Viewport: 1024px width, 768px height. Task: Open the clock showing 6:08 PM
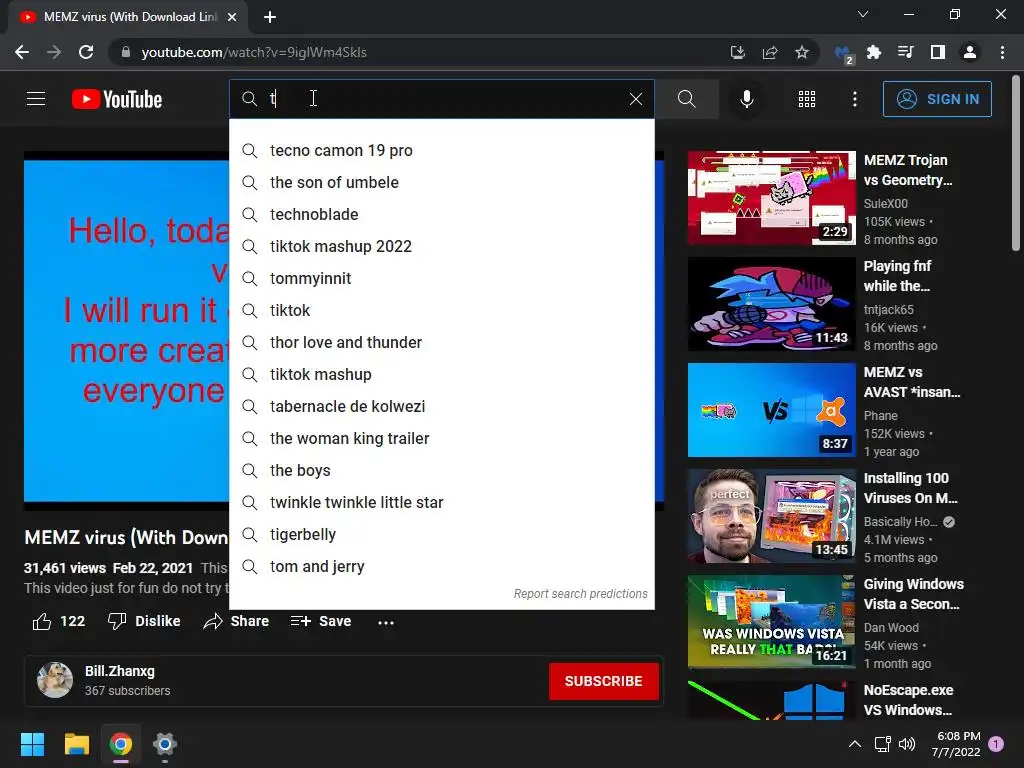tap(956, 744)
